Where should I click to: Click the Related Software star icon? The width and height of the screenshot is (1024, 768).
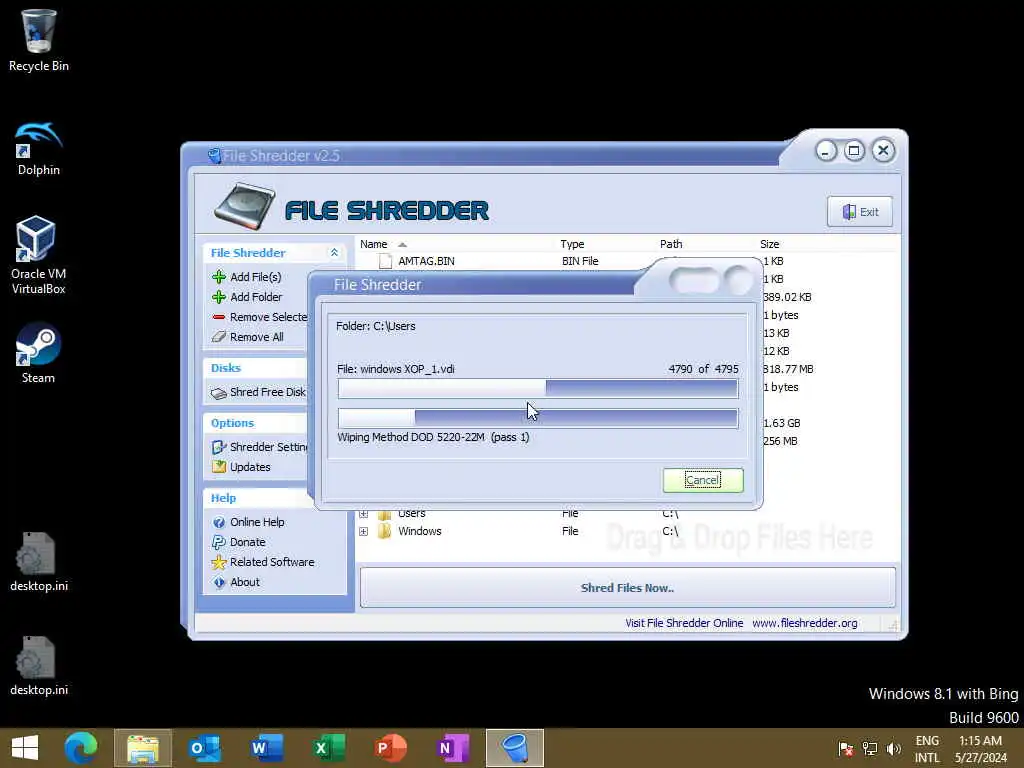click(219, 562)
